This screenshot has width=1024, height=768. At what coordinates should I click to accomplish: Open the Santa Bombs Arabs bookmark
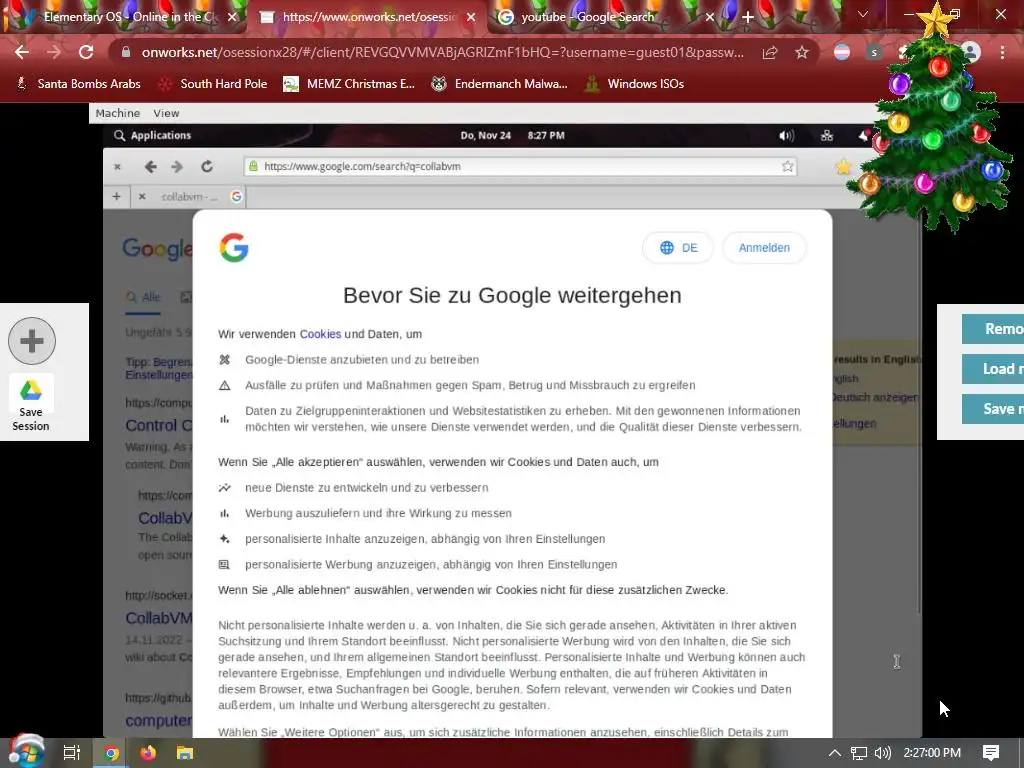(78, 84)
